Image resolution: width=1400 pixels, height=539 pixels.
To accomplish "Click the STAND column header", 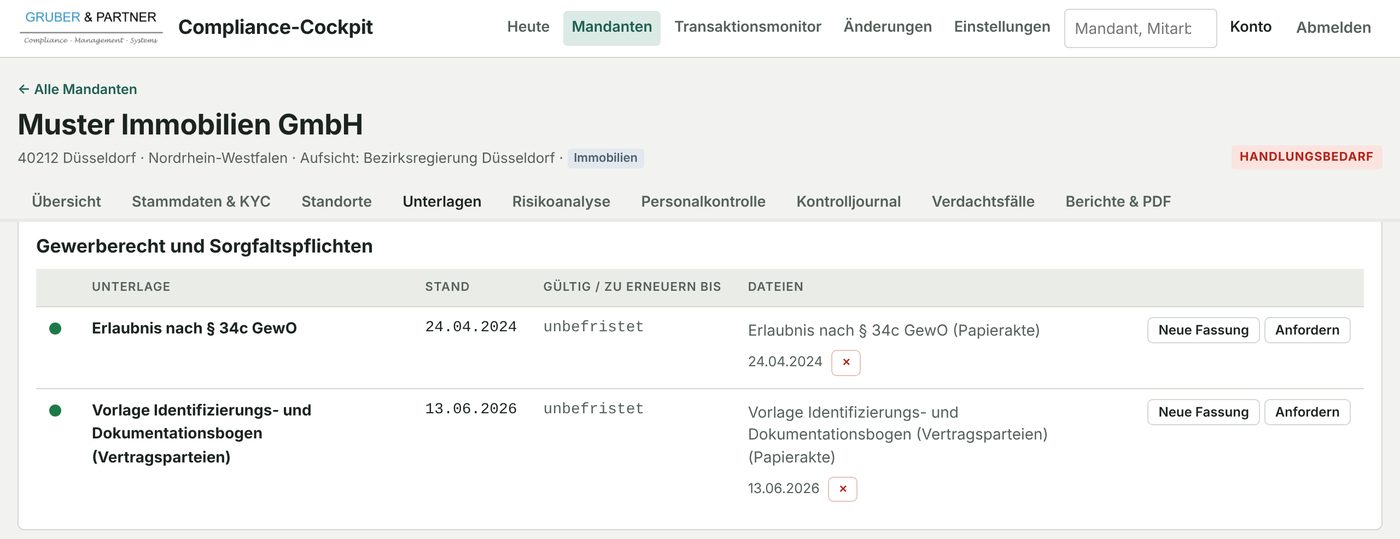I will pos(447,287).
